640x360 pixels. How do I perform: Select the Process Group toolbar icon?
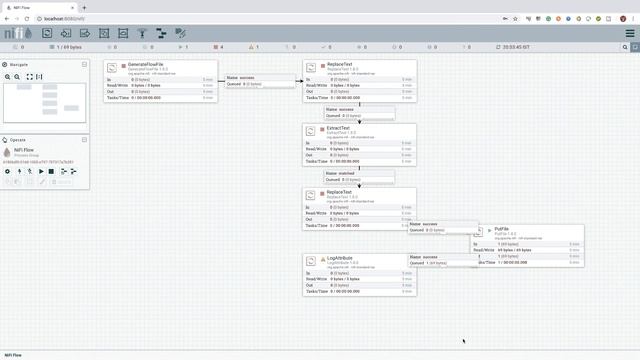point(104,33)
